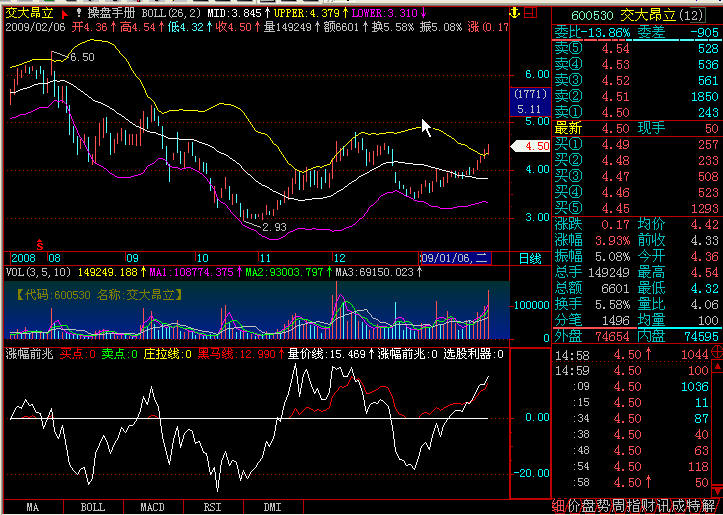Click the yellow anchor icon above the chart
The width and height of the screenshot is (723, 515).
pos(516,12)
